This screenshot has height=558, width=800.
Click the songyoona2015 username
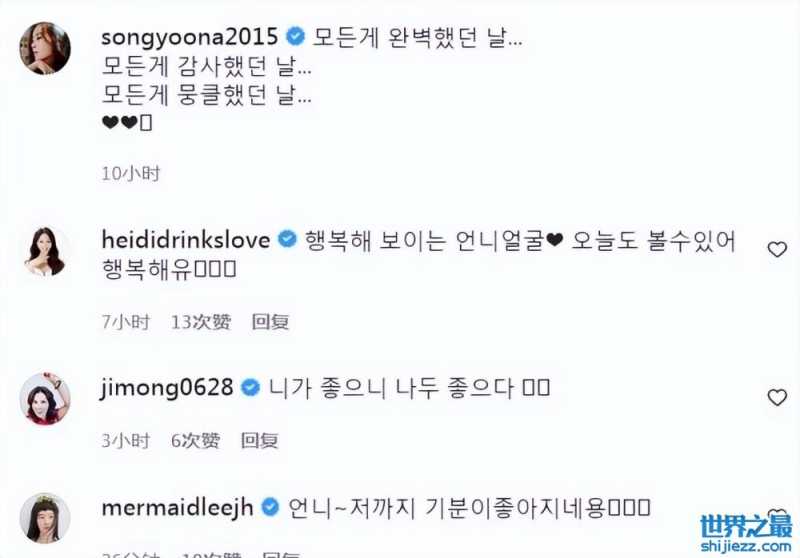pyautogui.click(x=189, y=38)
